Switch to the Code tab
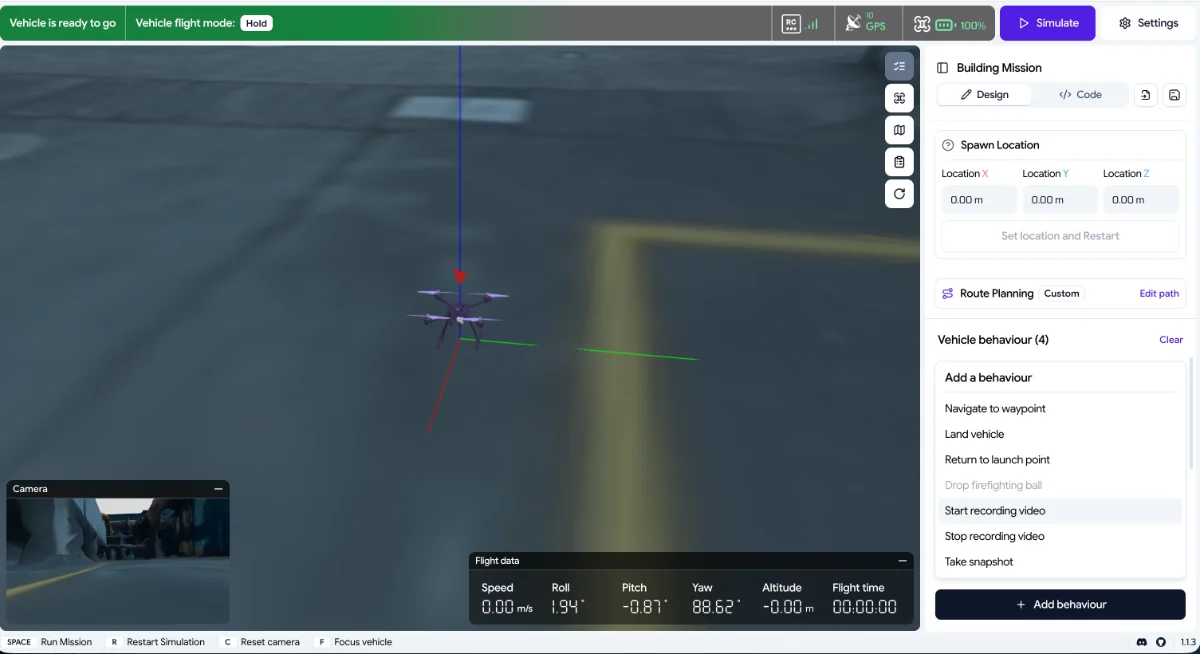 click(x=1080, y=95)
